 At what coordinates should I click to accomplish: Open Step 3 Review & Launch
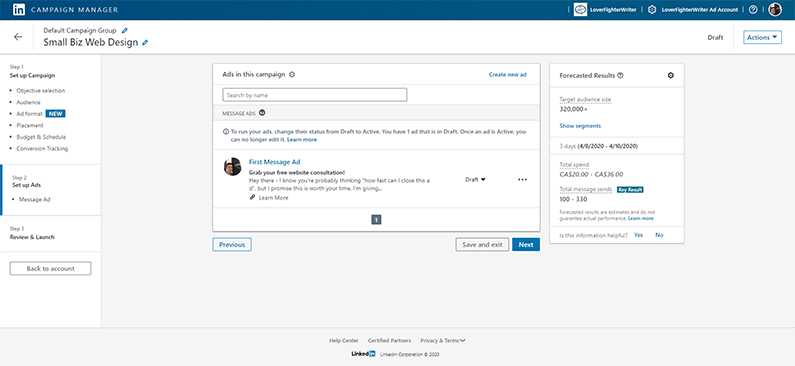click(32, 237)
